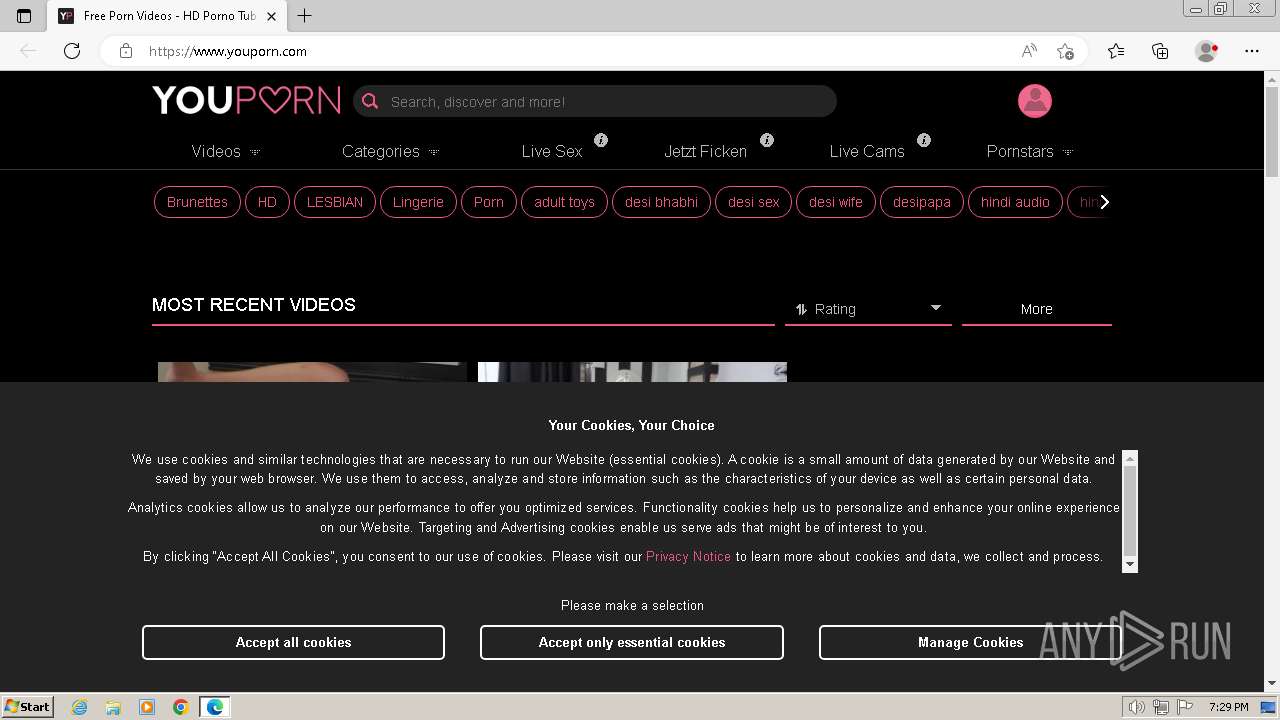The width and height of the screenshot is (1280, 720).
Task: Switch to Edge taskbar icon
Action: tap(215, 707)
